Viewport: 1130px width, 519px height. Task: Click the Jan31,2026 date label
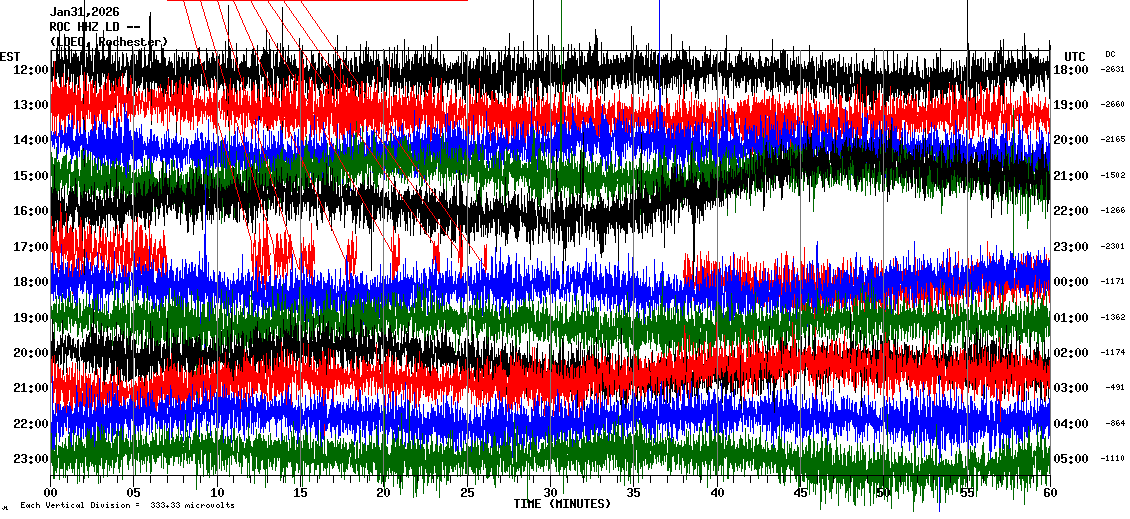(x=85, y=12)
